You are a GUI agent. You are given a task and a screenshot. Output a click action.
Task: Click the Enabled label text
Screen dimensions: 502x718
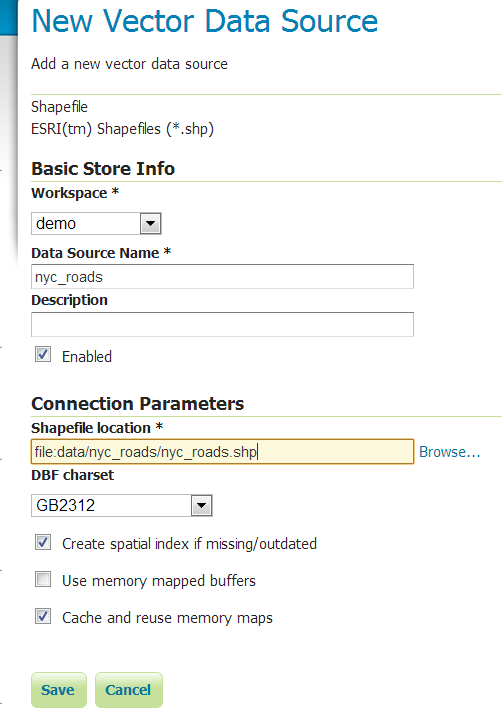point(87,357)
